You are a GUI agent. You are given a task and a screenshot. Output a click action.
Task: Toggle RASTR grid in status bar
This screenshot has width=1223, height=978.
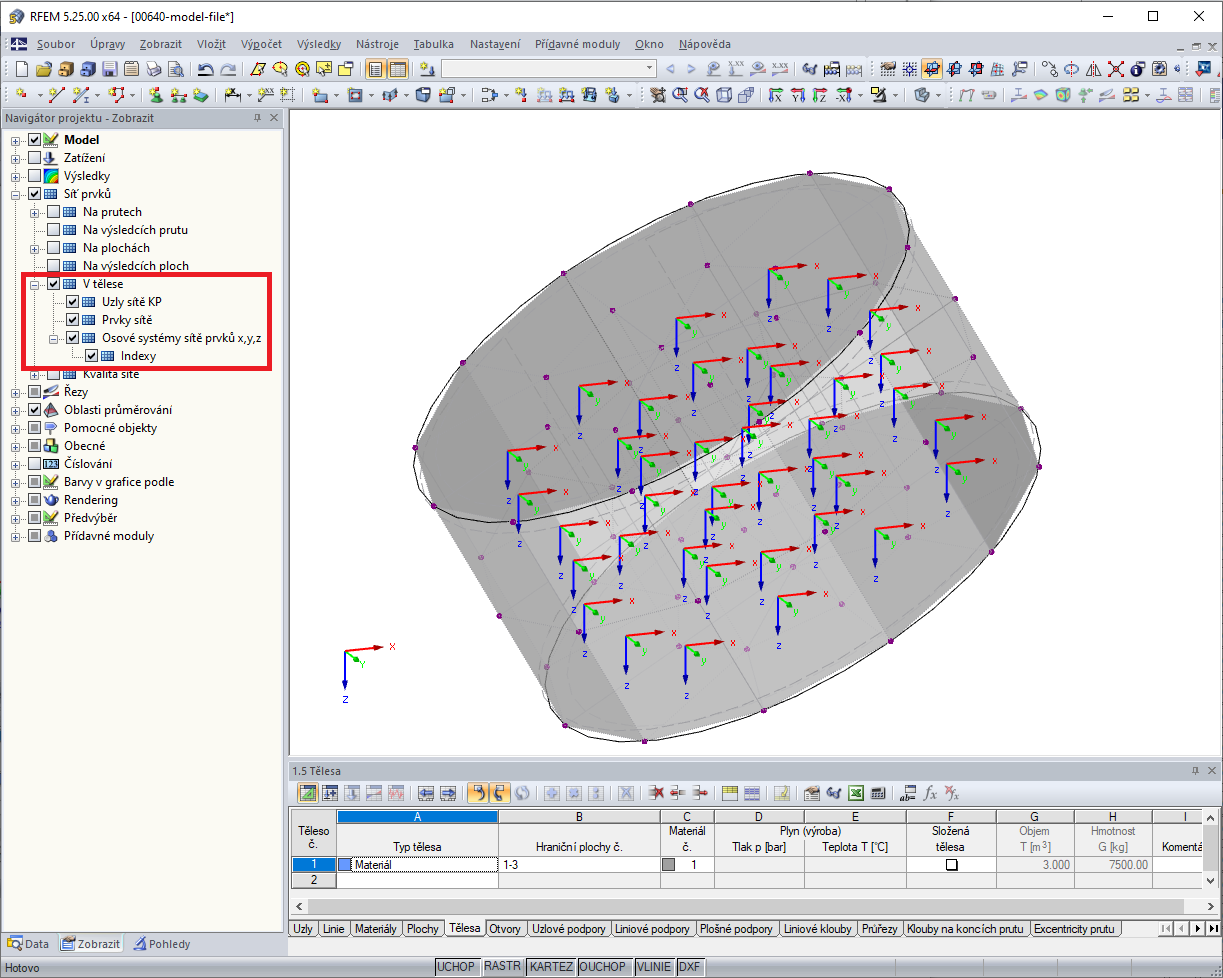pyautogui.click(x=503, y=967)
